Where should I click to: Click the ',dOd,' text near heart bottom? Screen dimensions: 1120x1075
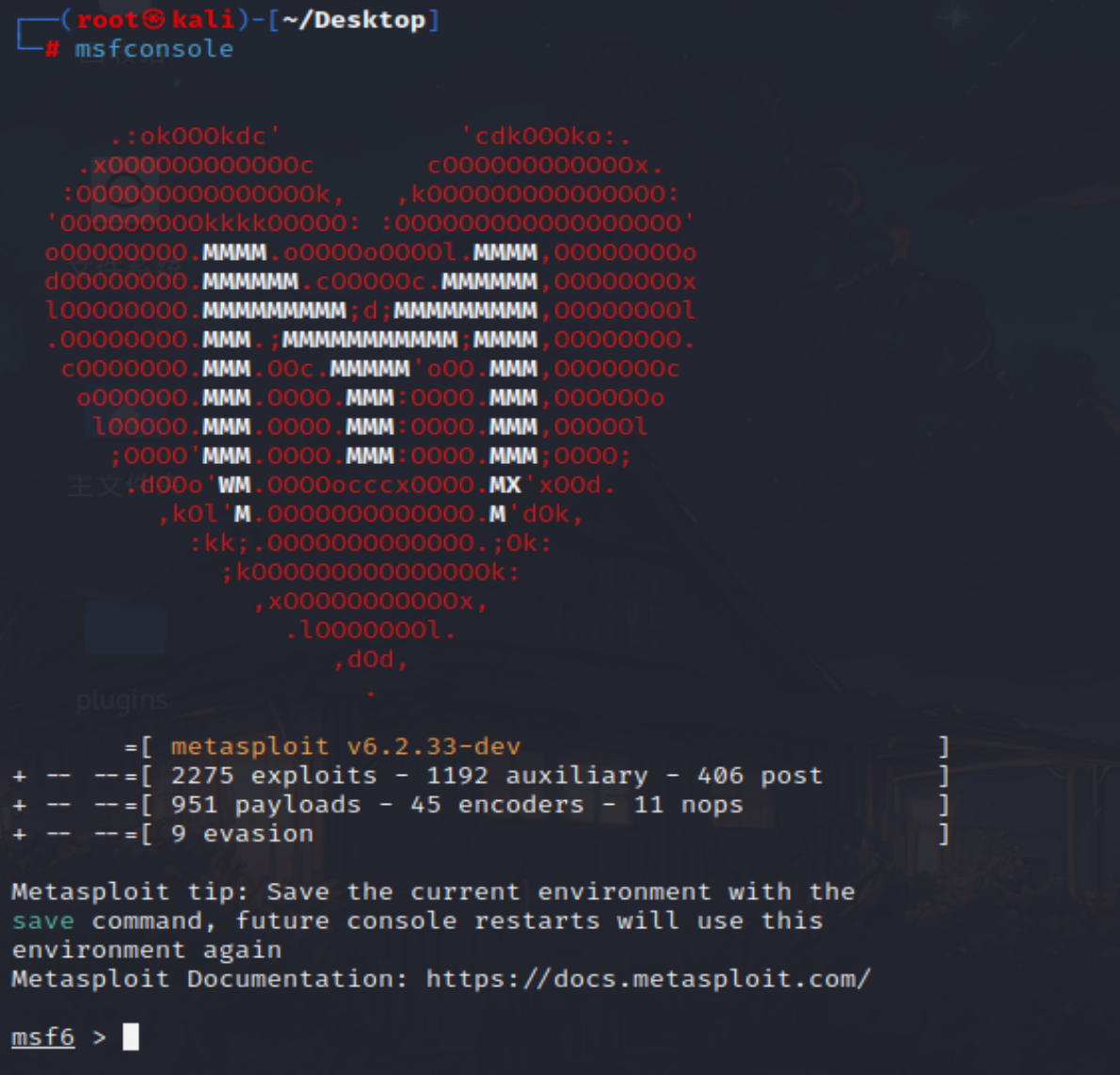click(370, 659)
